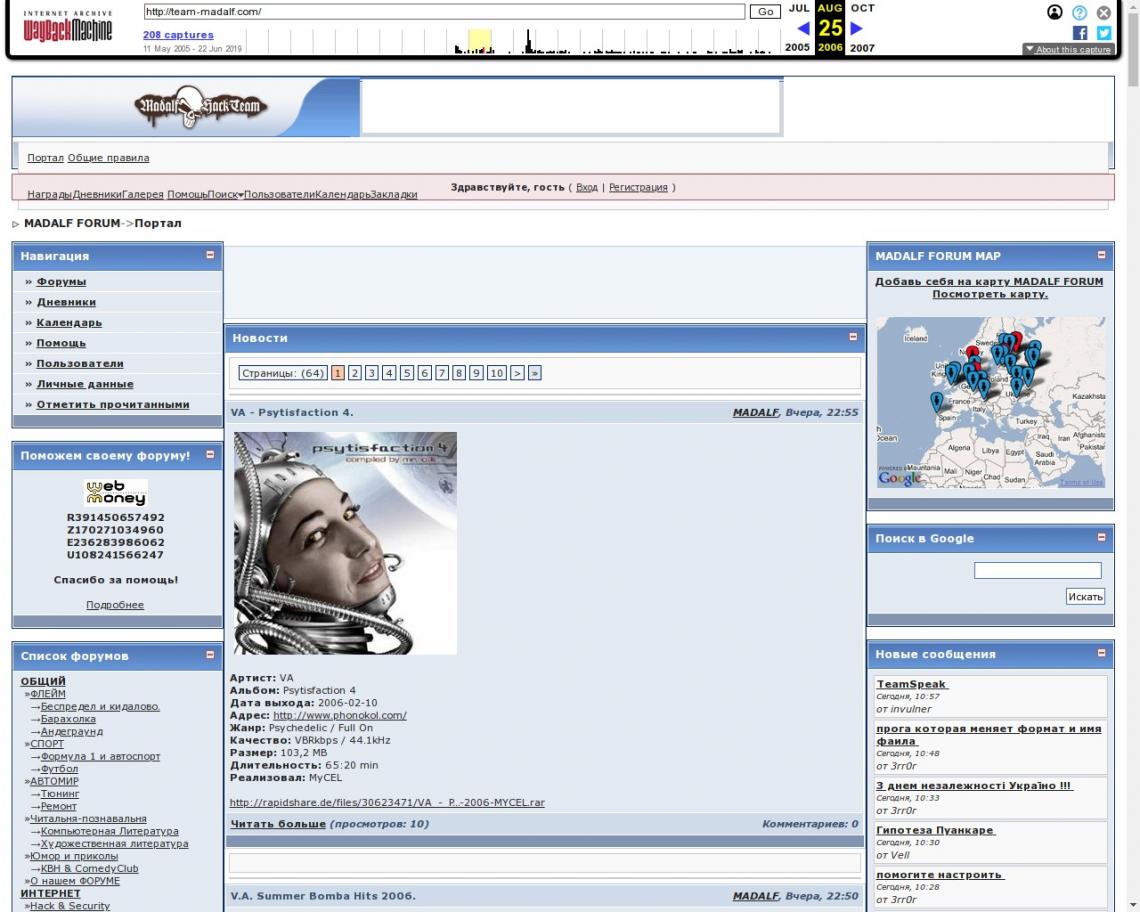Viewport: 1140px width, 912px height.
Task: Open the WebMoney logo
Action: coord(116,492)
